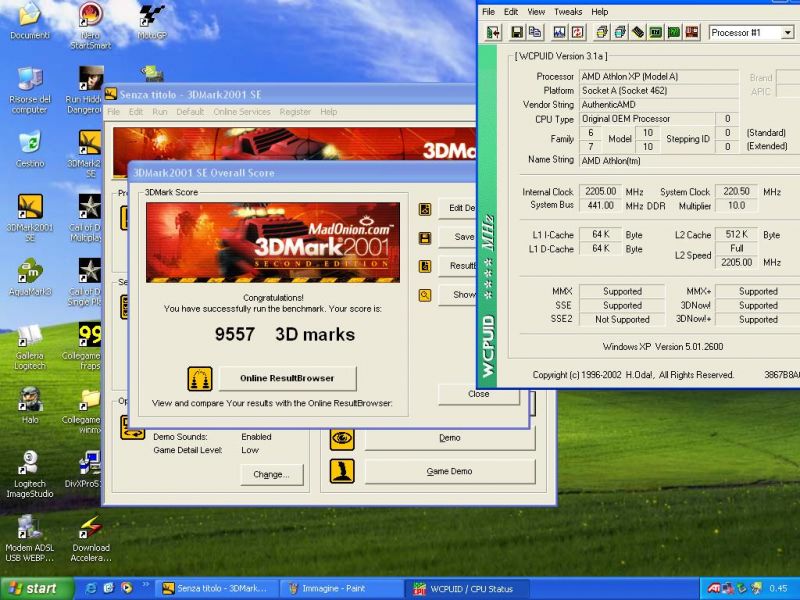Click the floppy disk save icon in WCPUID
Screen dimensions: 800x600
pos(517,33)
